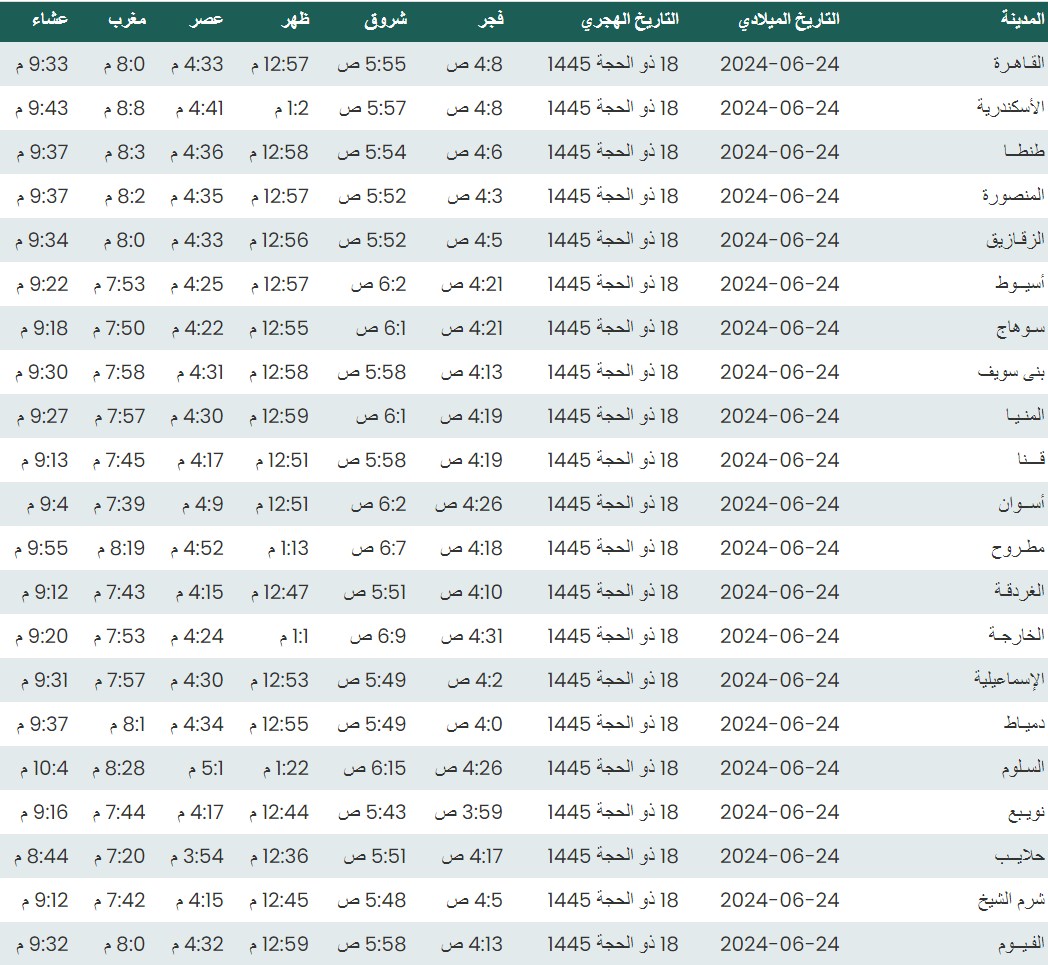Select the Hijri date in الفيوم row
This screenshot has width=1048, height=965.
tap(613, 944)
